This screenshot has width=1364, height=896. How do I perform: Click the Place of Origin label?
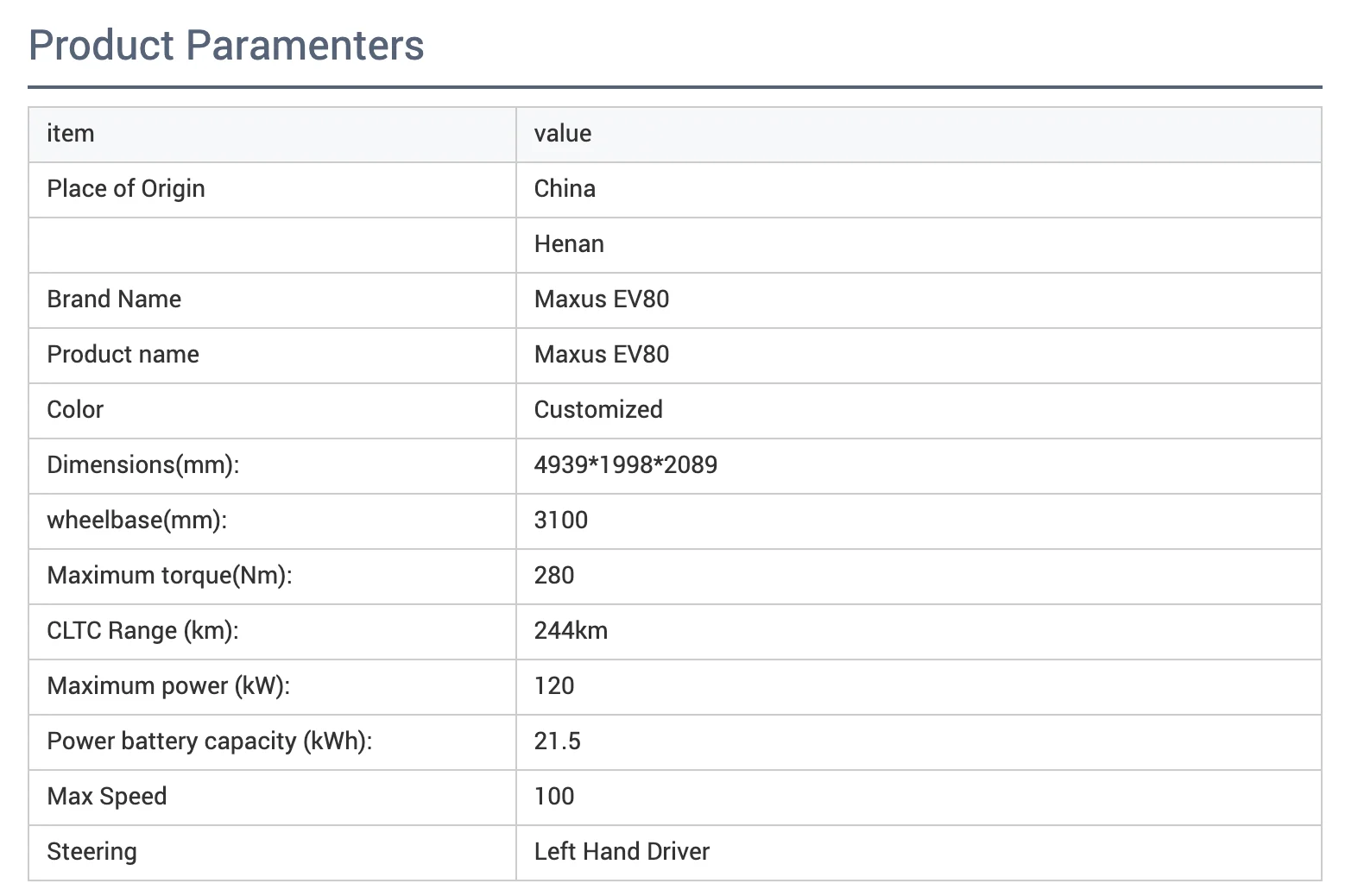pos(126,189)
